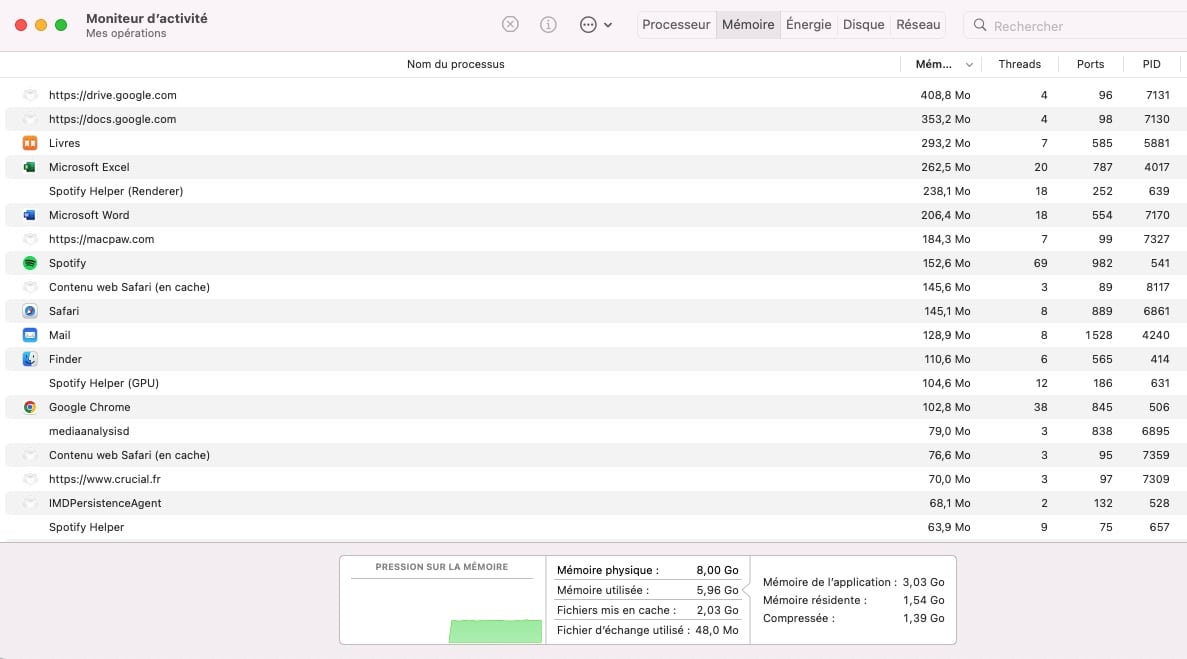Screen dimensions: 1187x659
Task: Click shield icon beside drive.google.com process
Action: tap(30, 95)
